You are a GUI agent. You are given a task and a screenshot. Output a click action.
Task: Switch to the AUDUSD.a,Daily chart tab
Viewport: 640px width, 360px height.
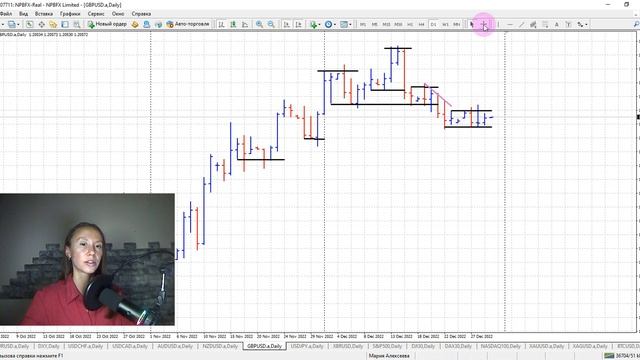point(175,346)
